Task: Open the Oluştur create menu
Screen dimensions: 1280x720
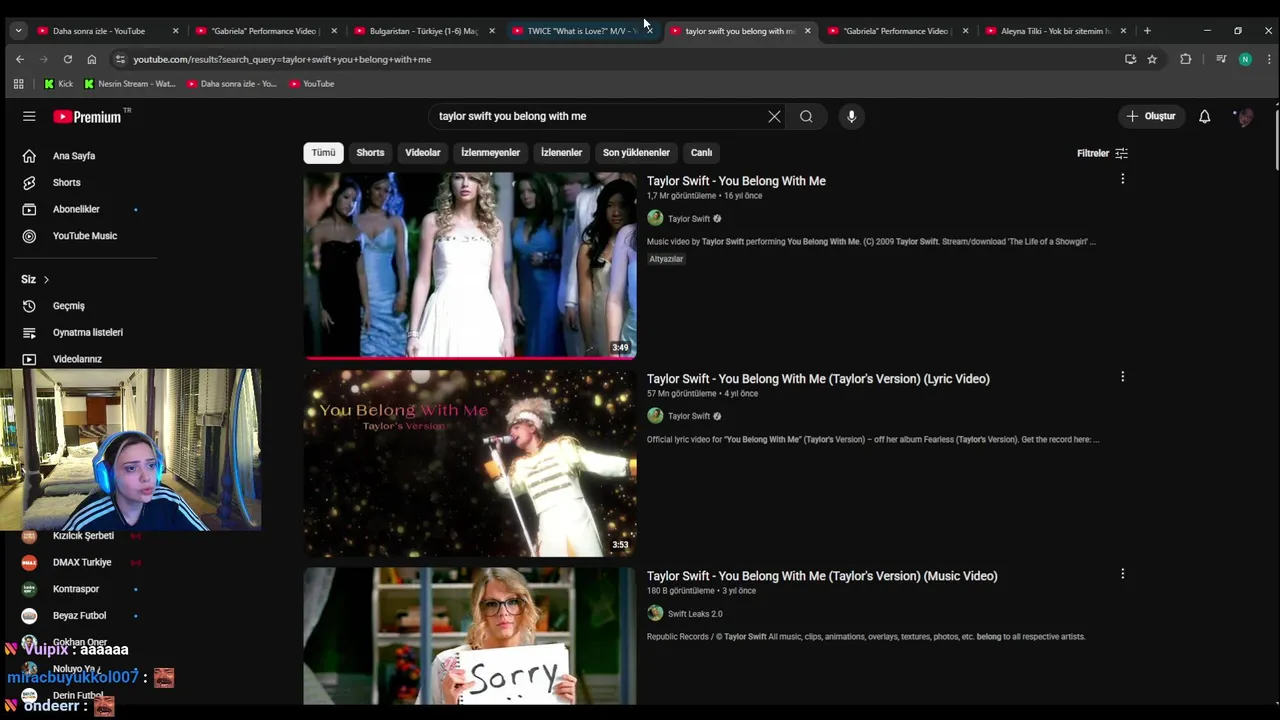Action: pyautogui.click(x=1151, y=116)
